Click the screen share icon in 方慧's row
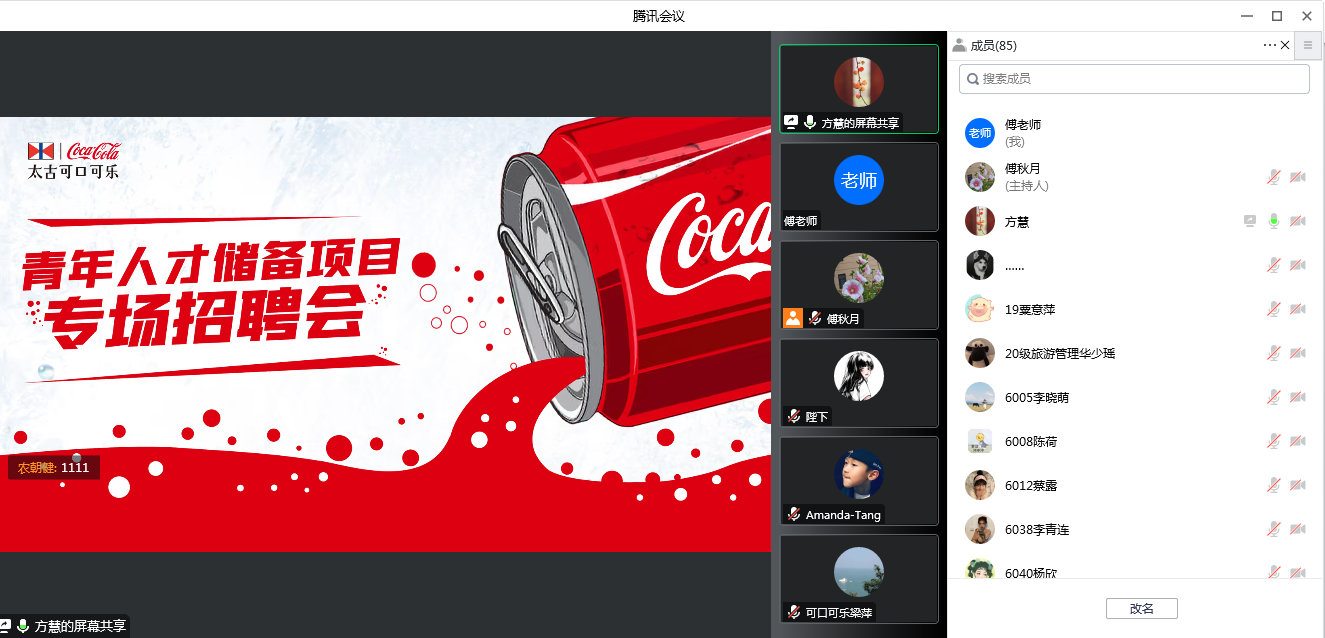 point(1249,221)
